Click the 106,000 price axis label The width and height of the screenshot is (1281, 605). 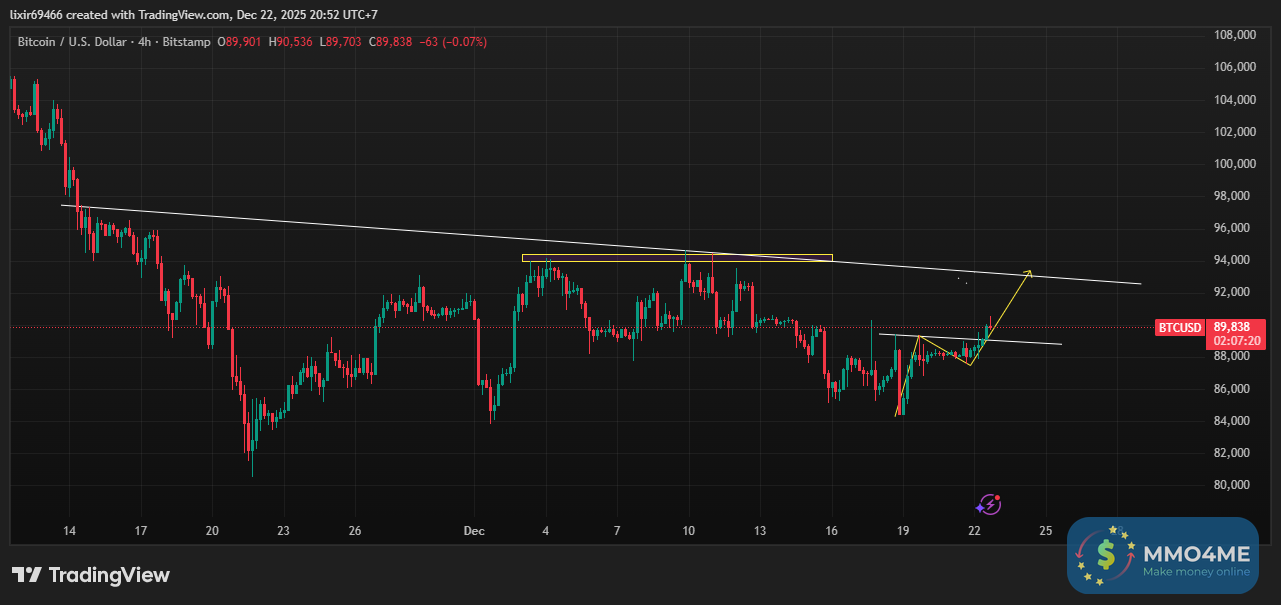[1234, 67]
